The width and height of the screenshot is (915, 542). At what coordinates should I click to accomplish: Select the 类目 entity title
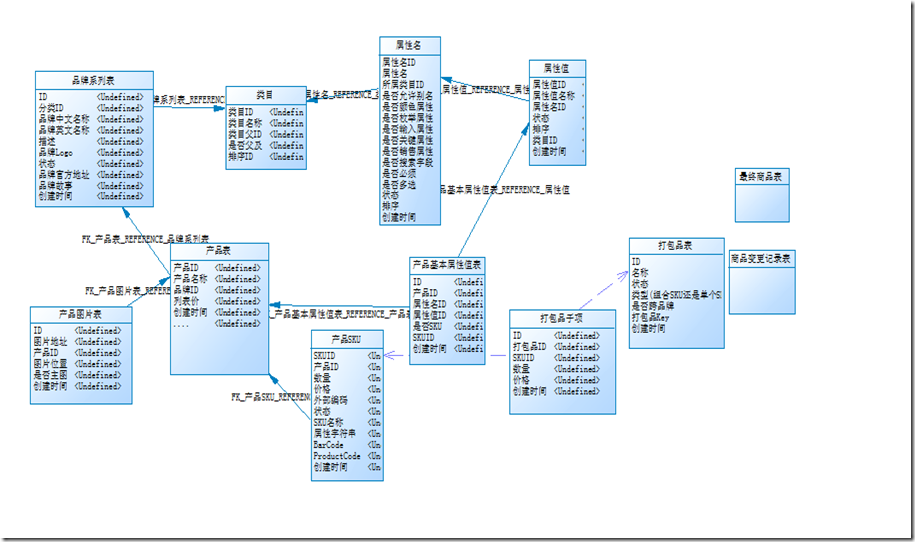click(266, 95)
